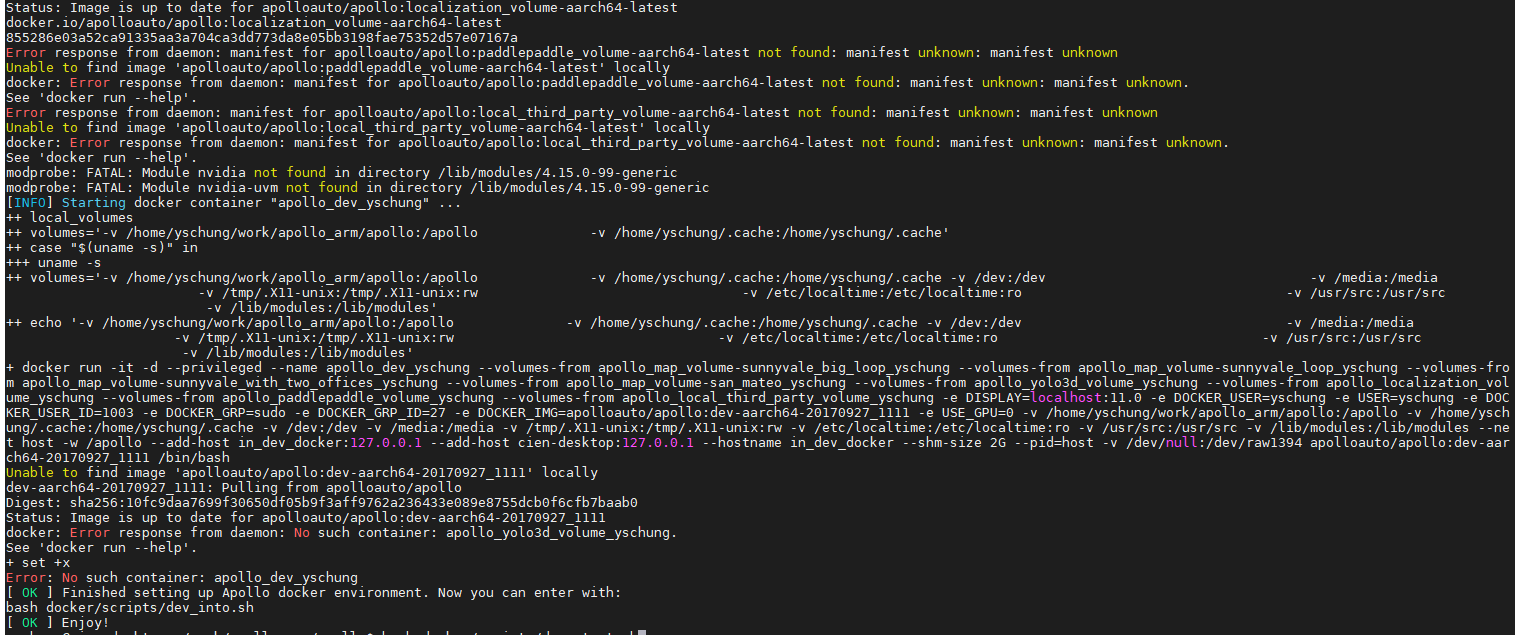The width and height of the screenshot is (1516, 635).
Task: Click "docker: Error response" paddlepaddle_volume line
Action: tap(595, 82)
